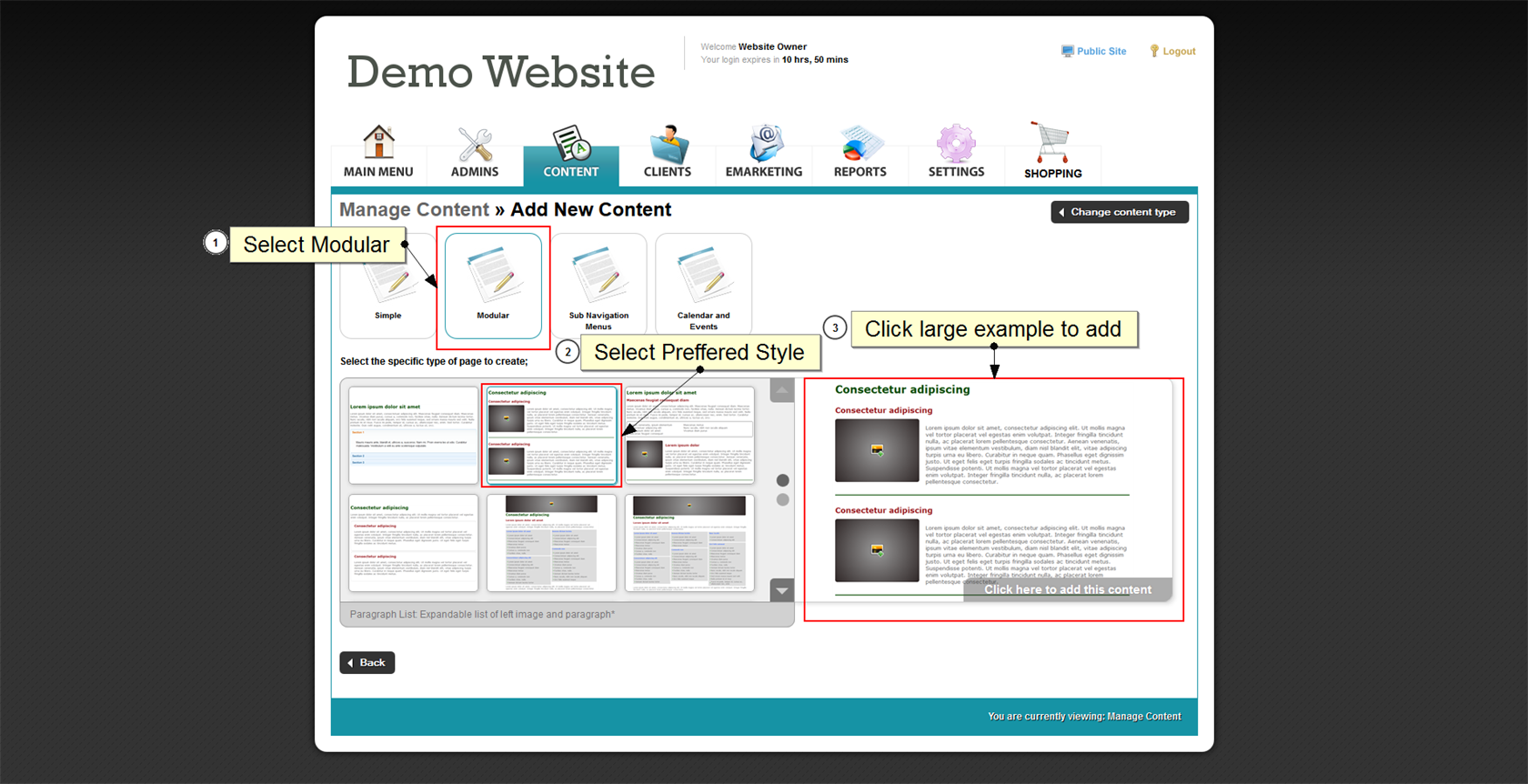Select the Content tab icon

pyautogui.click(x=571, y=144)
